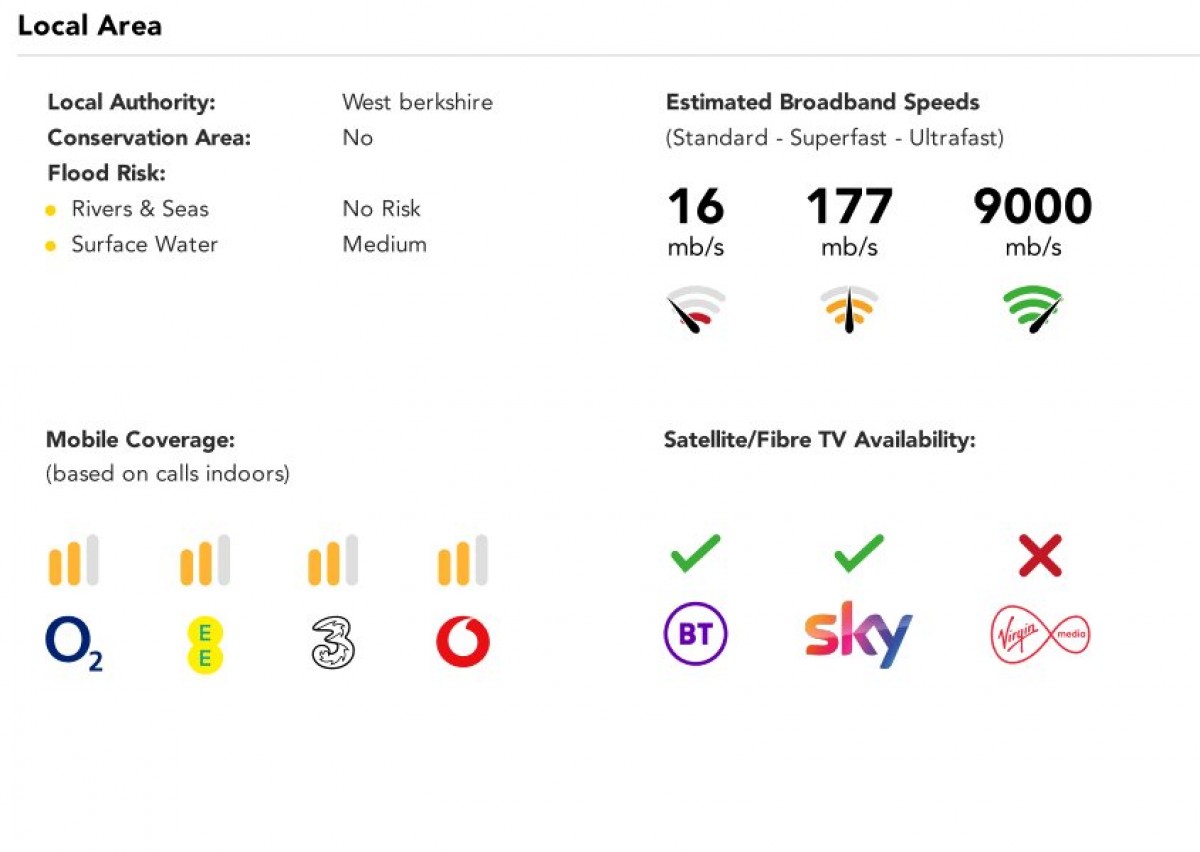Click the West berkshire local authority value

[x=417, y=102]
